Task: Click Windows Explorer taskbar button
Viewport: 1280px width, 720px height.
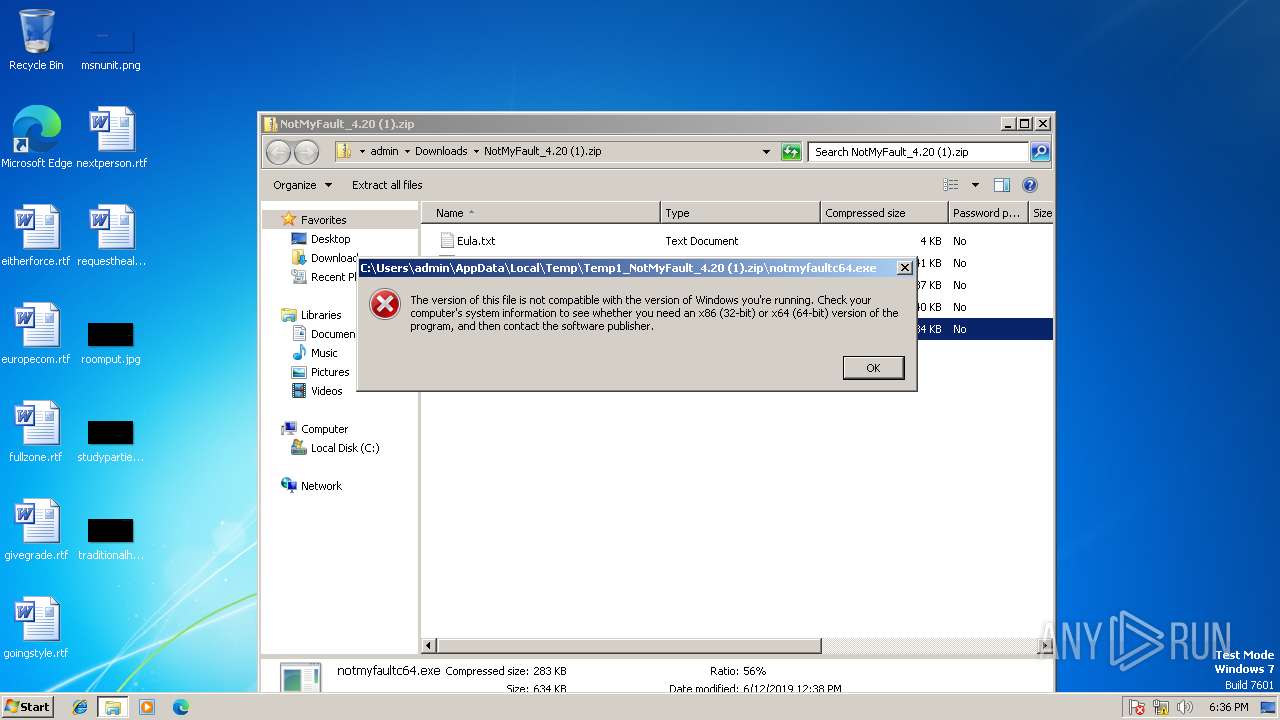Action: [112, 707]
